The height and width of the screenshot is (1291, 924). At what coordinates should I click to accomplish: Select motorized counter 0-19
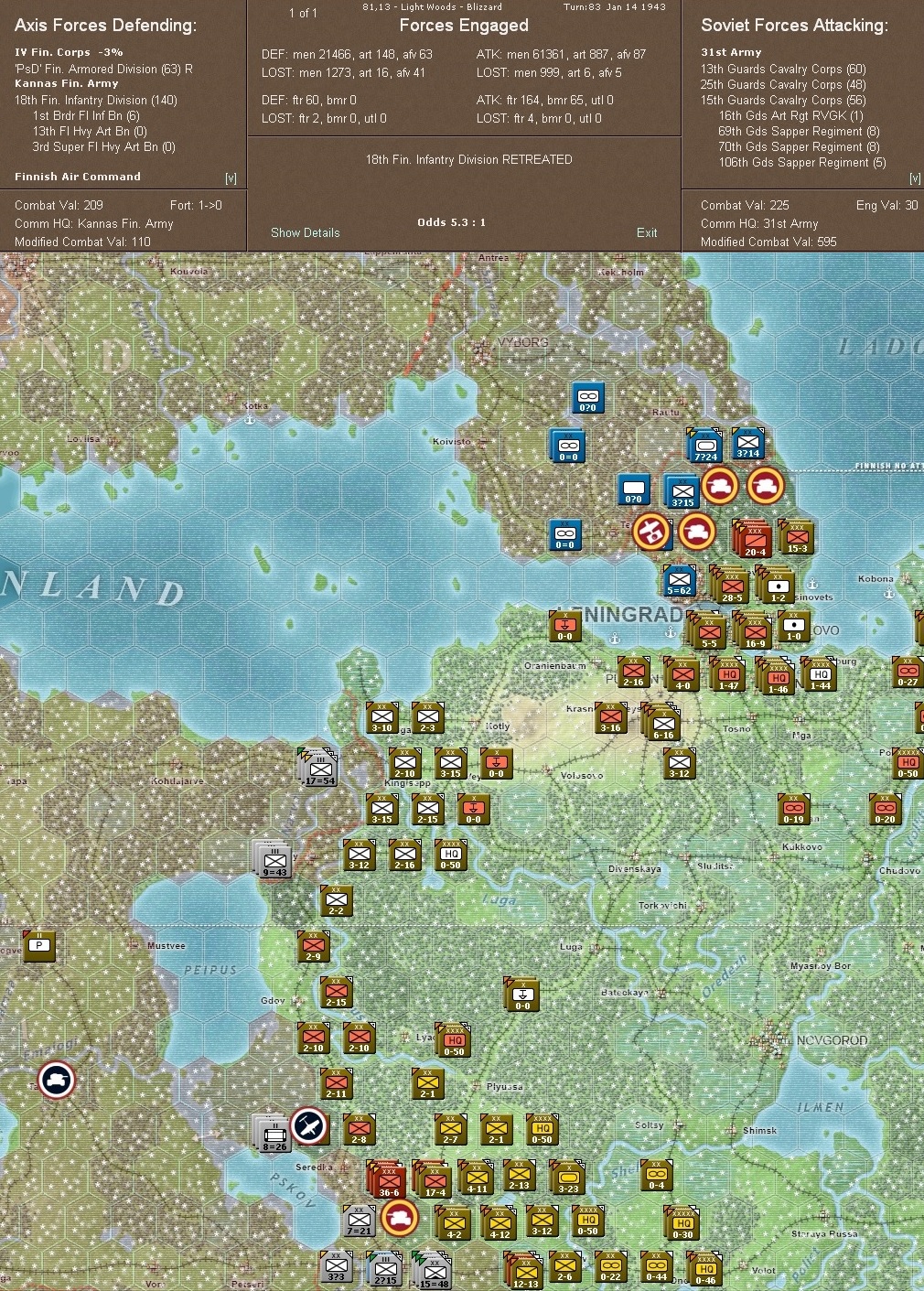pos(793,809)
